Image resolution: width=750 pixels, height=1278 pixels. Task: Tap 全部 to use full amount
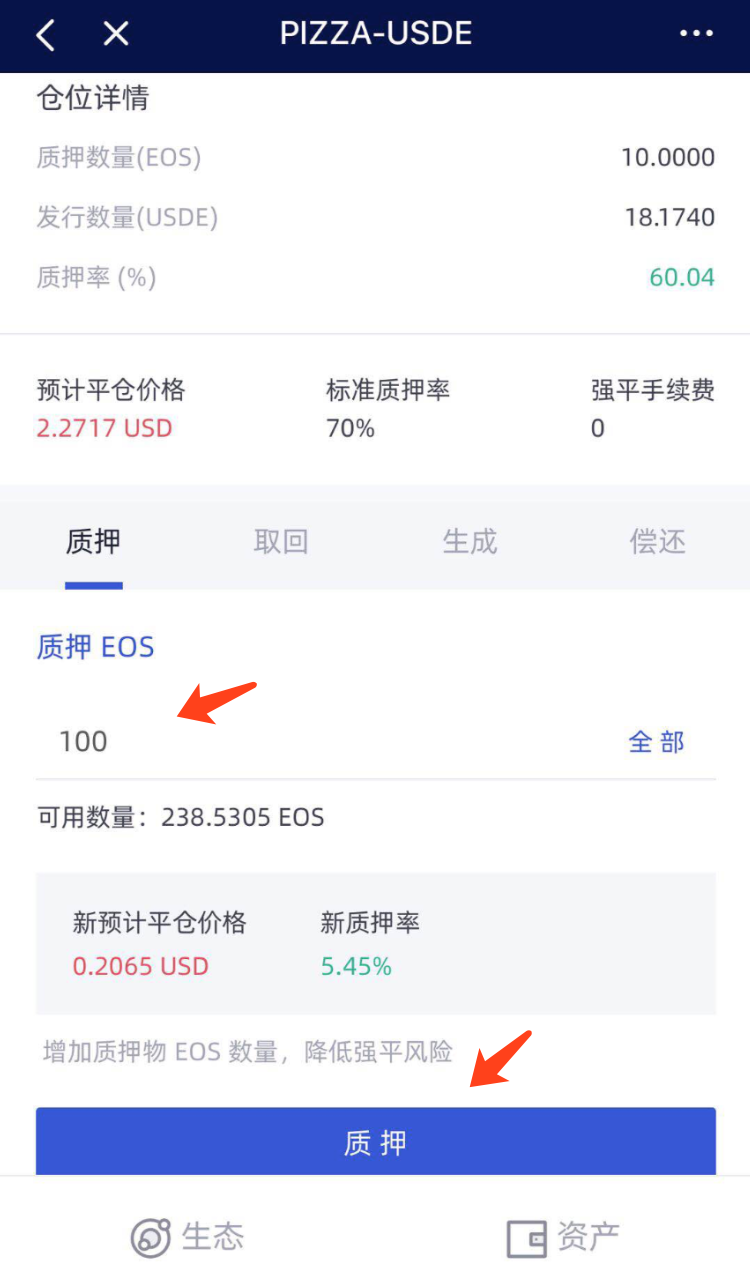656,741
